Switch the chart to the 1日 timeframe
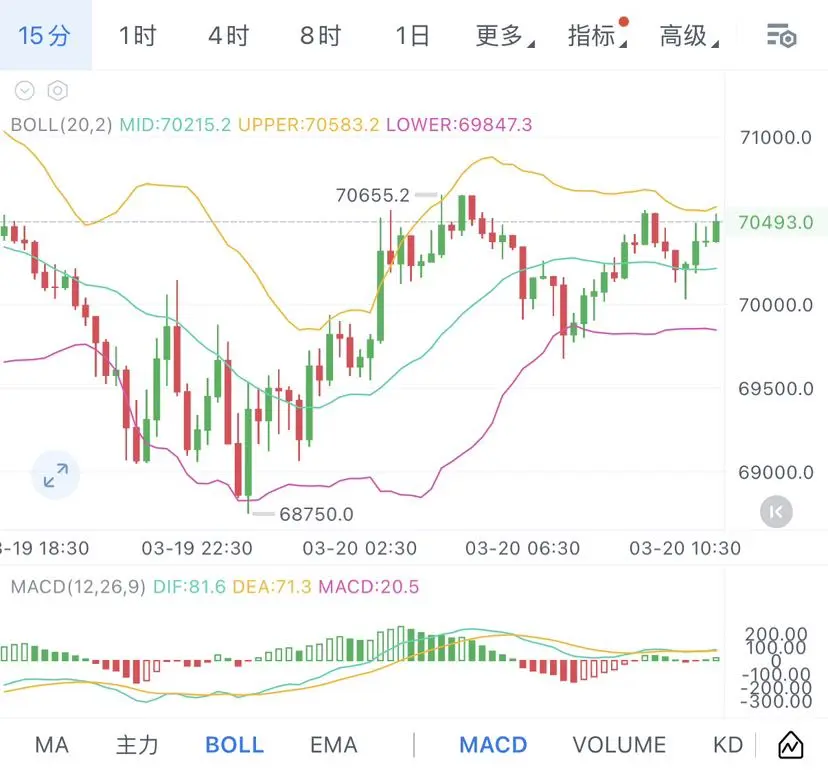 412,37
